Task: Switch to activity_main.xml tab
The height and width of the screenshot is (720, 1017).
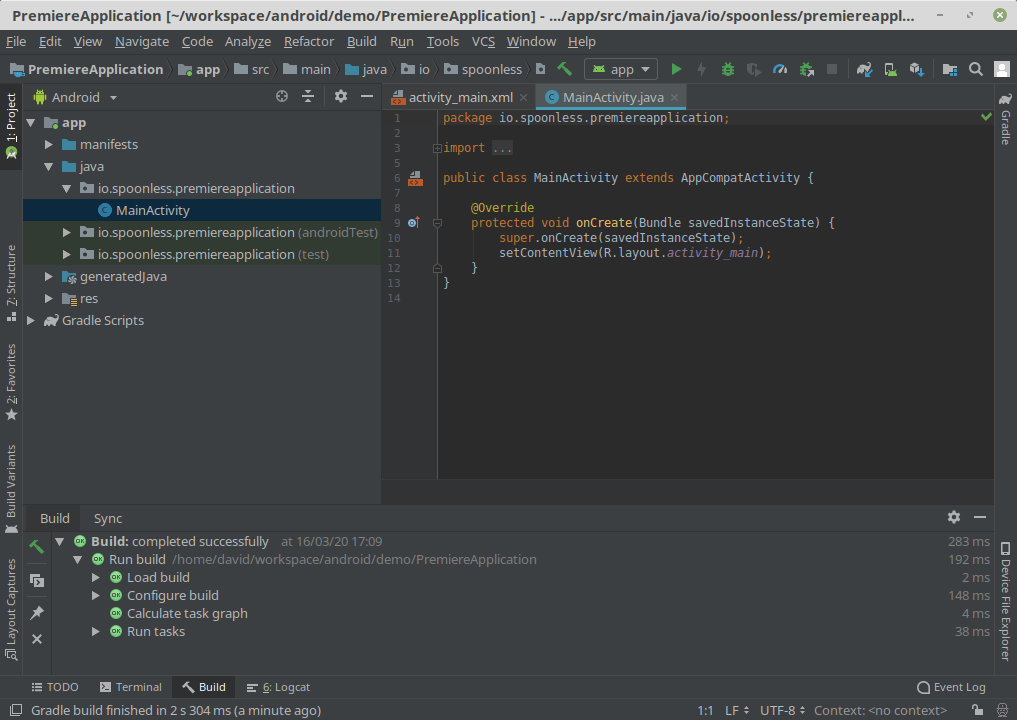Action: tap(461, 97)
